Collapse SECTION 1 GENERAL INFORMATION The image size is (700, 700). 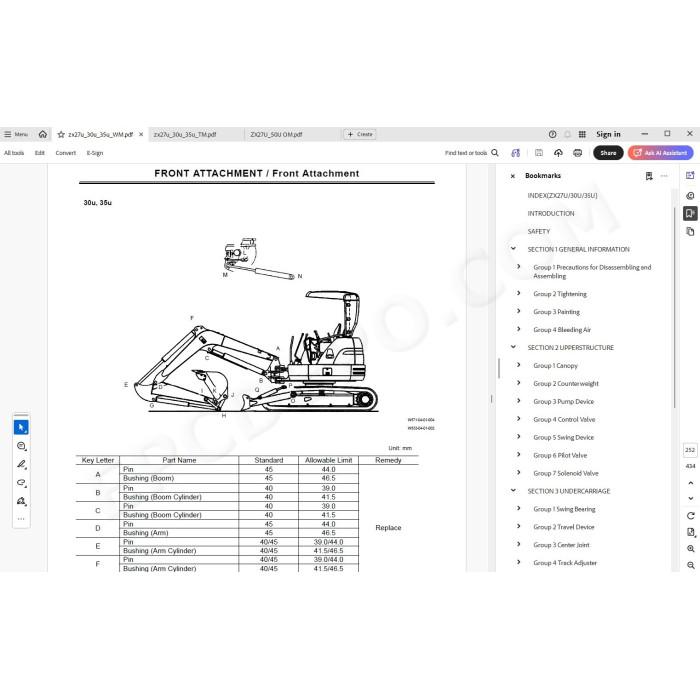point(513,249)
